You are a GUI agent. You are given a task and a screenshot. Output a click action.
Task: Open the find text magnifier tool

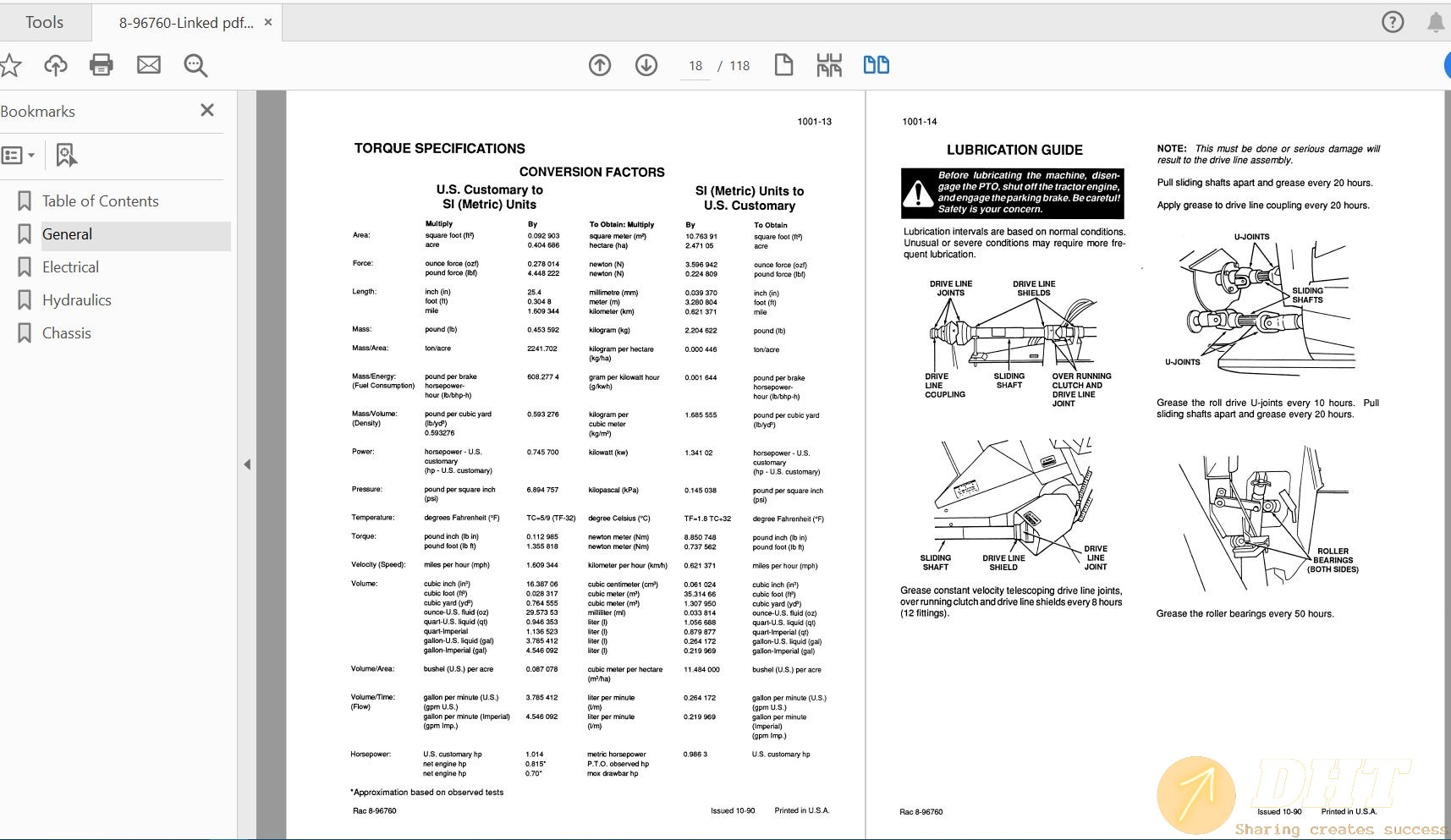pos(195,65)
